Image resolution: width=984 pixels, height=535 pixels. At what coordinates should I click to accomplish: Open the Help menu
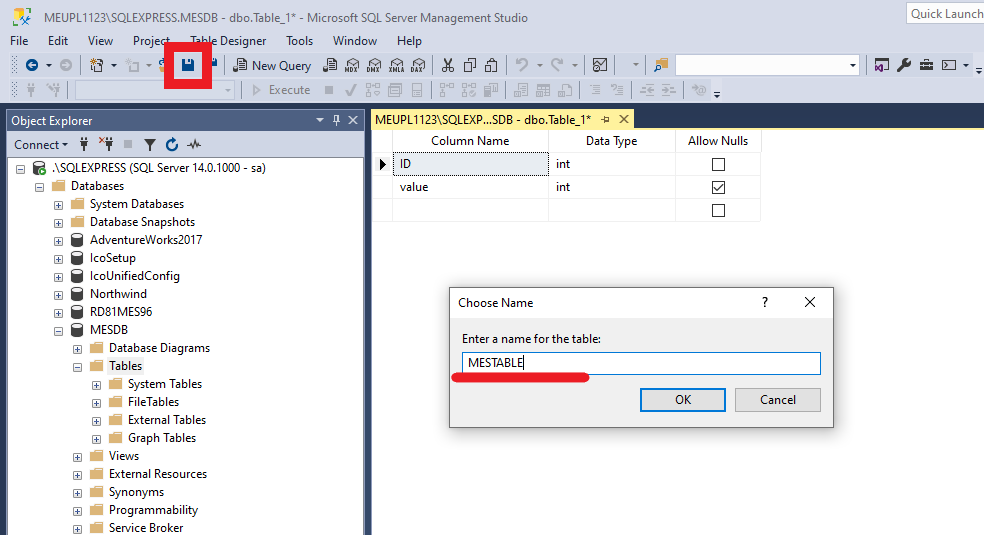click(x=409, y=41)
